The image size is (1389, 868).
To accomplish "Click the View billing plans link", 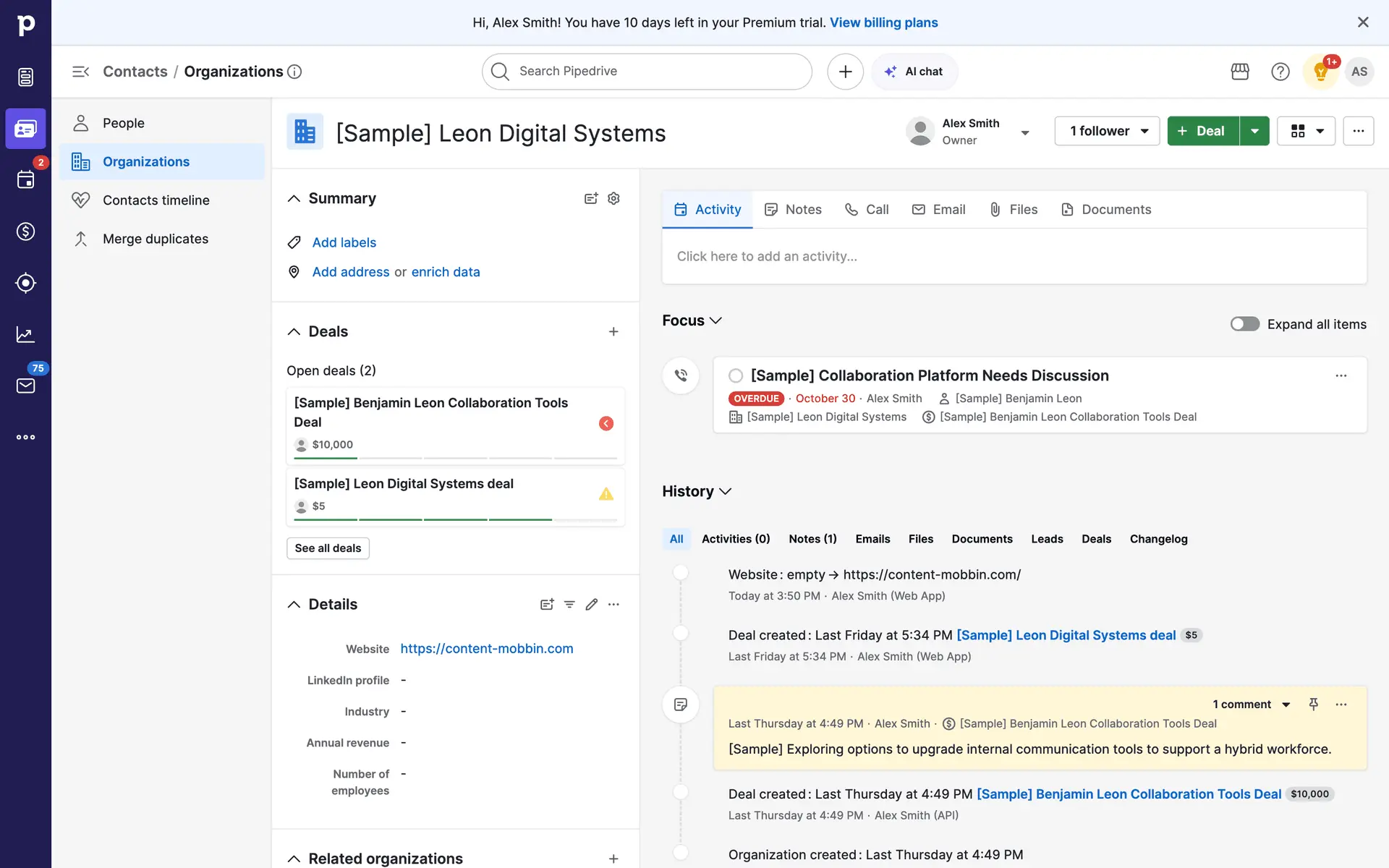I will (x=883, y=22).
